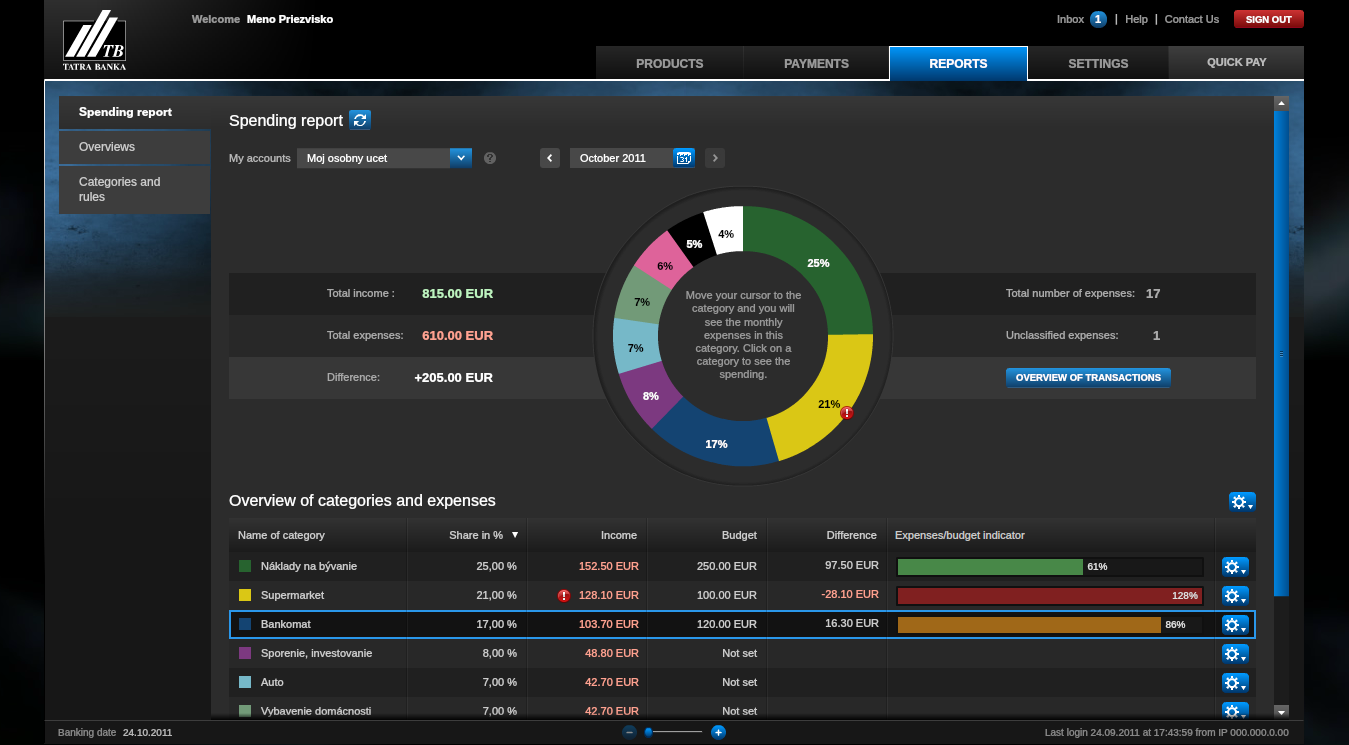Image resolution: width=1349 pixels, height=745 pixels.
Task: Click the Tatra Banka logo
Action: (95, 41)
